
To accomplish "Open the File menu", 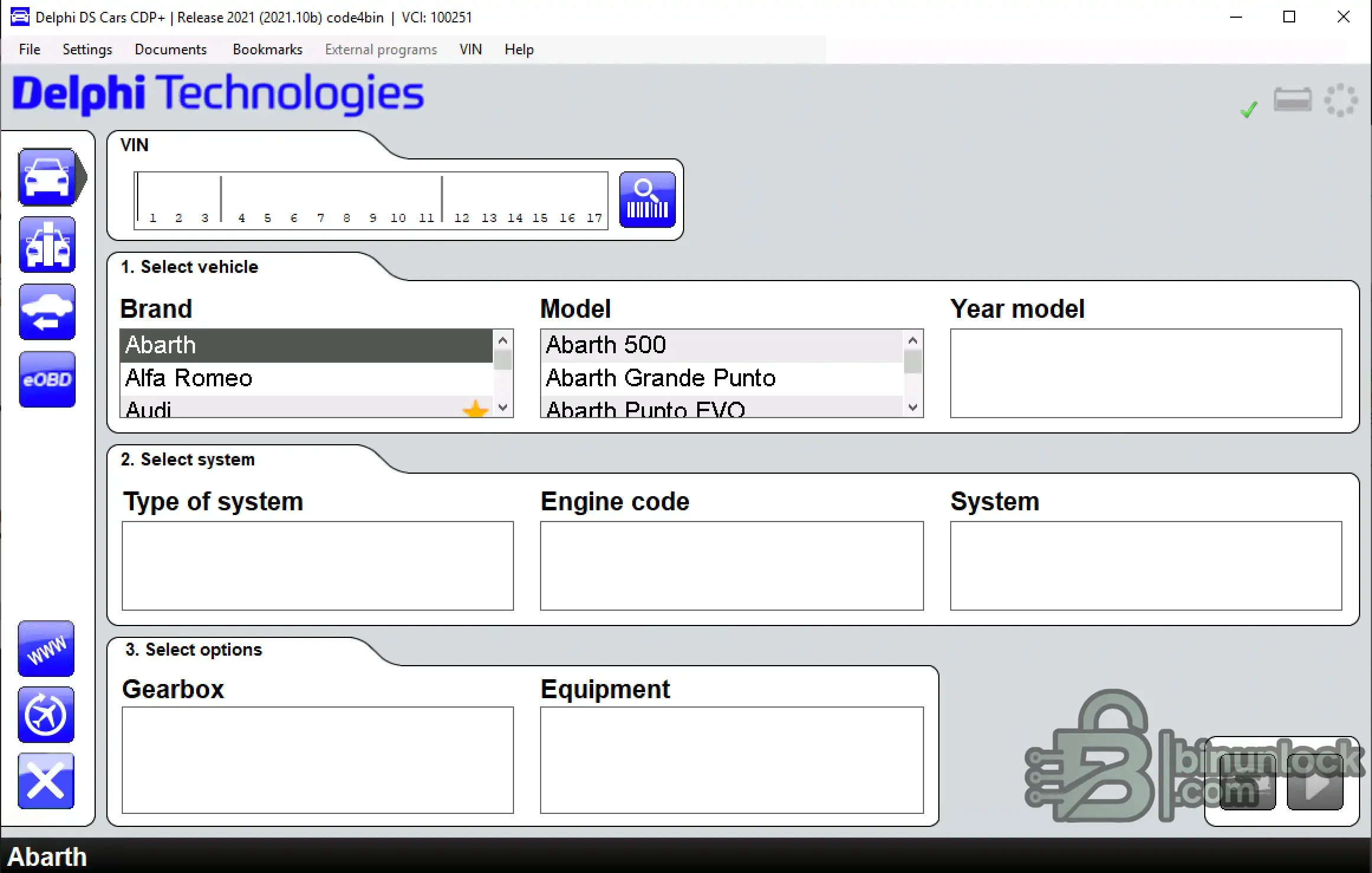I will (x=30, y=50).
